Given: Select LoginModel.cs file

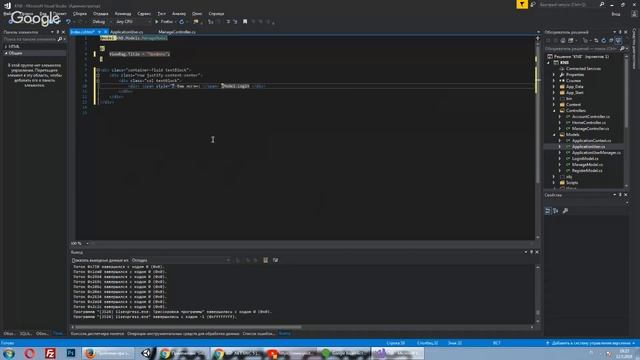Looking at the screenshot, I should pyautogui.click(x=585, y=158).
